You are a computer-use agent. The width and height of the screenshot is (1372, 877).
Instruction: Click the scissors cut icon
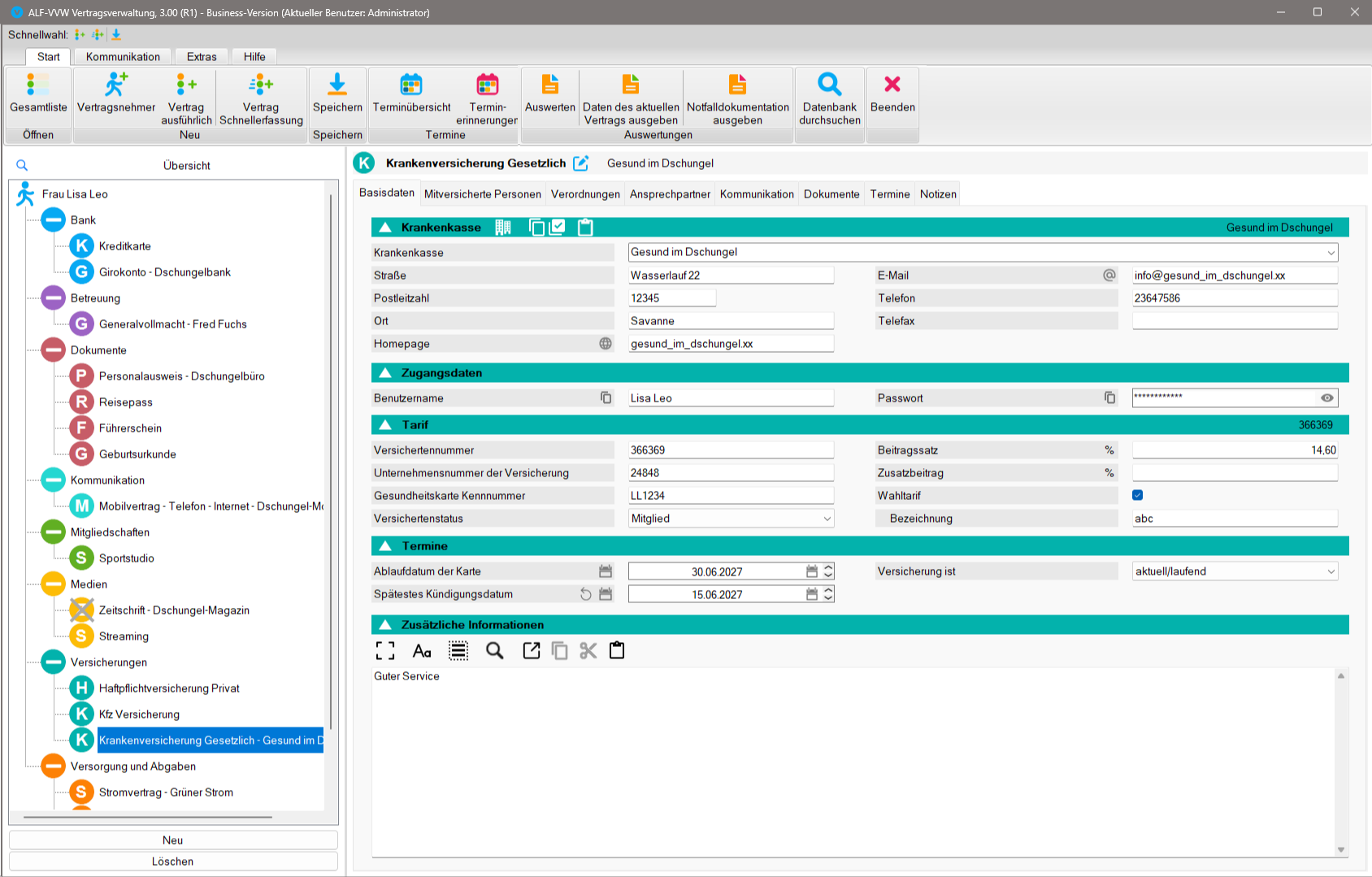(588, 651)
